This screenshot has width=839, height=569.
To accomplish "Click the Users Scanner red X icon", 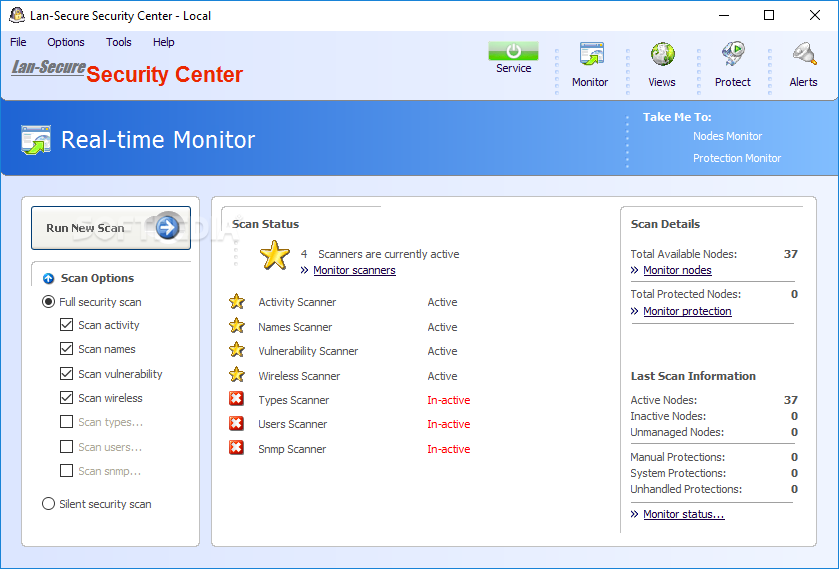I will pyautogui.click(x=237, y=423).
